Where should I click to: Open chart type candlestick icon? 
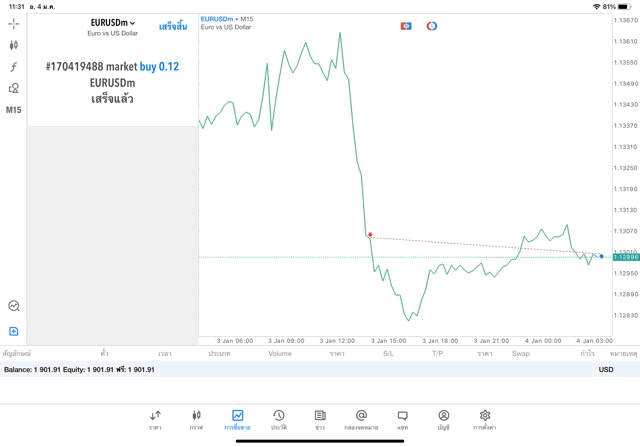point(14,45)
